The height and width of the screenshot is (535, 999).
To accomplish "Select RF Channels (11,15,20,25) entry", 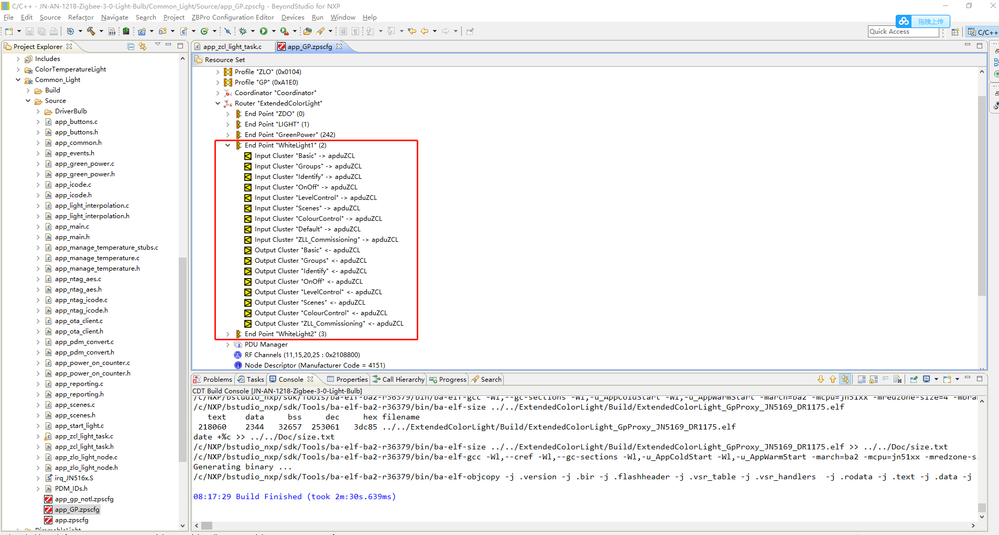I will 297,355.
